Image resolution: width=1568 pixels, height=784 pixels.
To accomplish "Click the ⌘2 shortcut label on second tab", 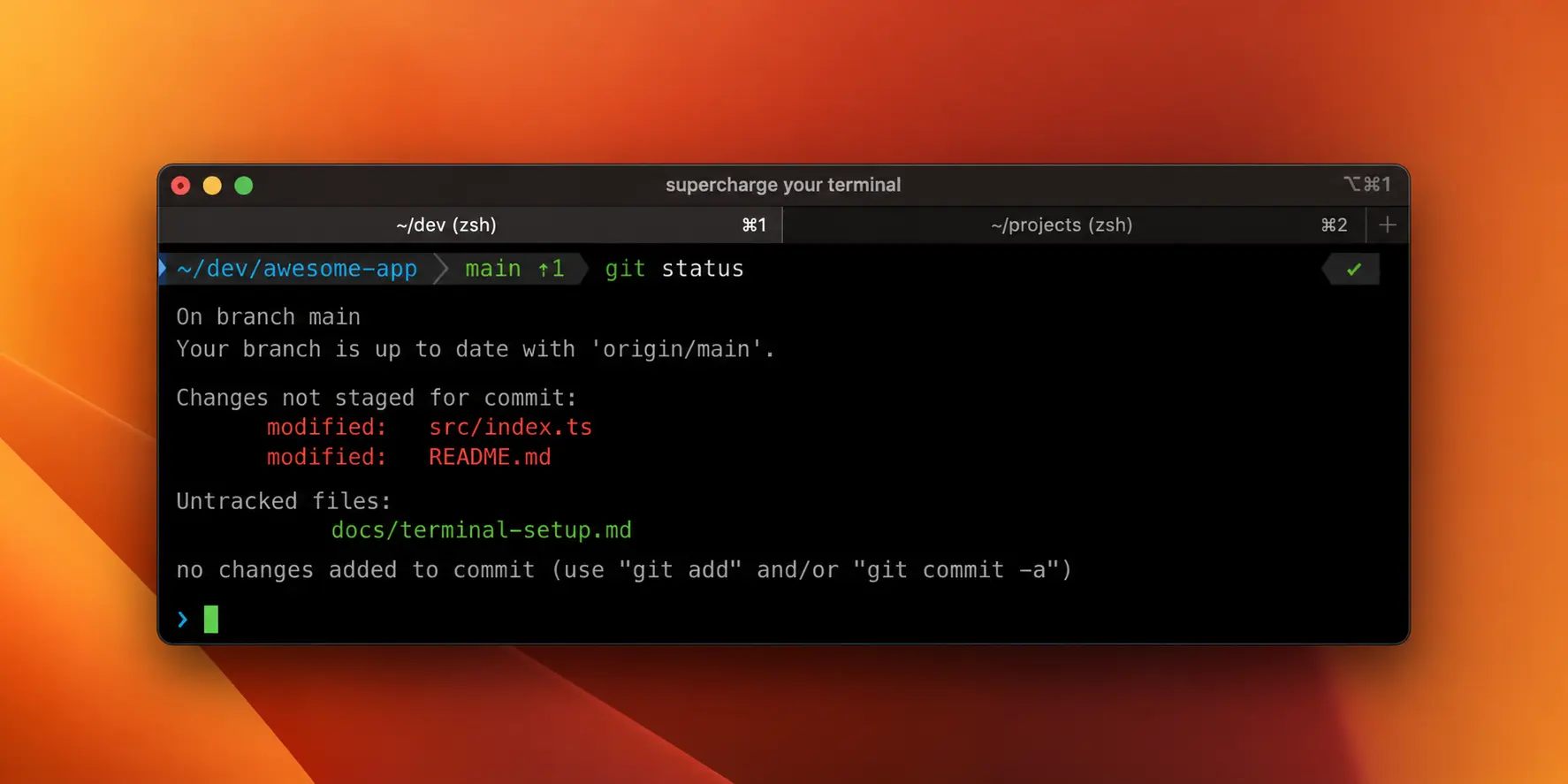I will point(1334,225).
